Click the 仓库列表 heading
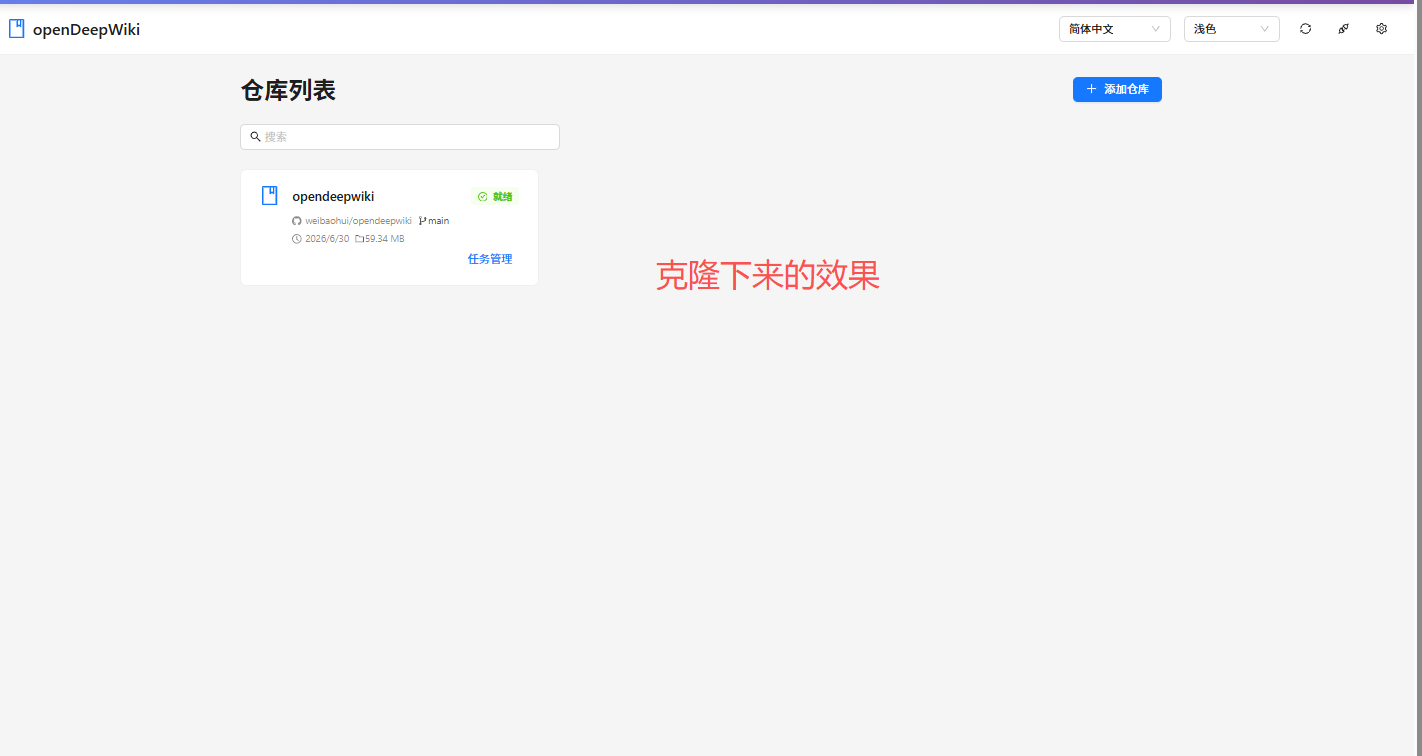Viewport: 1422px width, 756px height. (x=288, y=90)
